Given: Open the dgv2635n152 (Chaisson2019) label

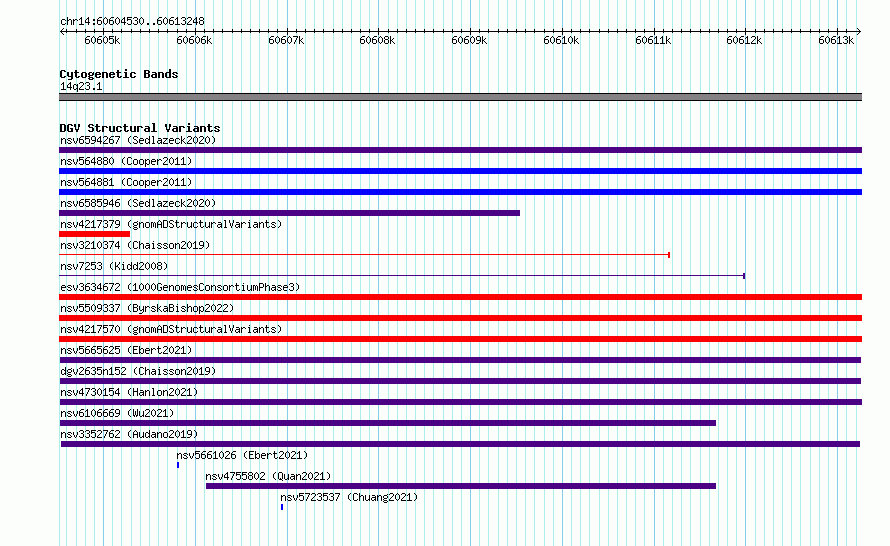Looking at the screenshot, I should point(138,371).
